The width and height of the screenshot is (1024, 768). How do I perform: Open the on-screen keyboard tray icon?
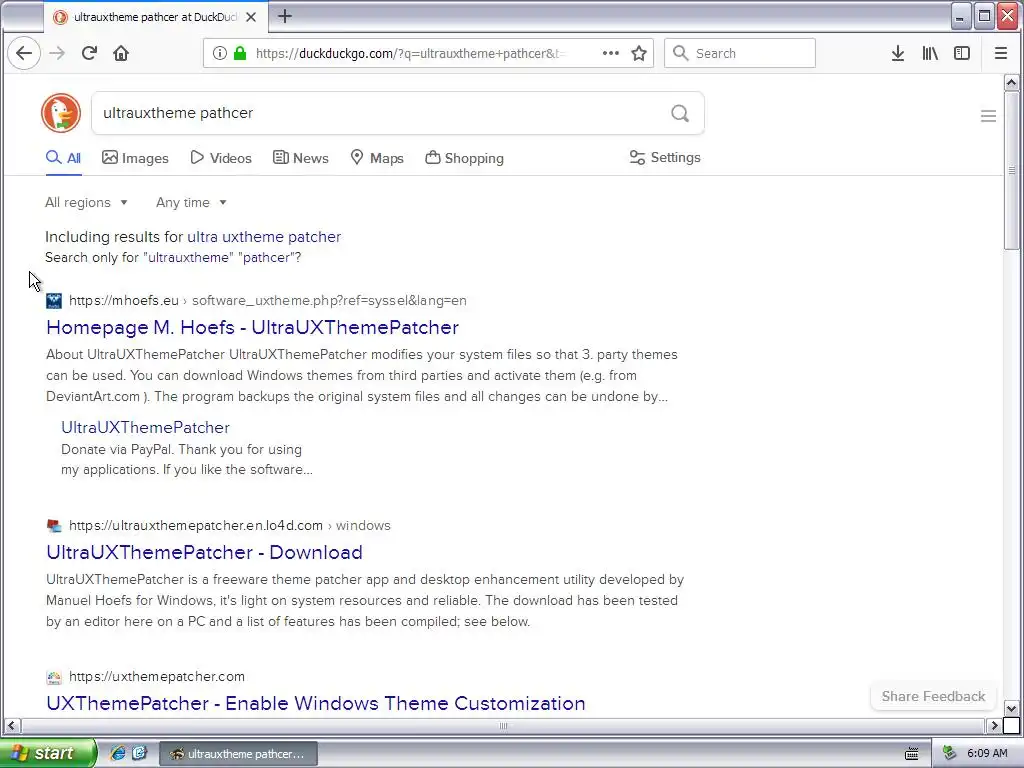tap(912, 754)
